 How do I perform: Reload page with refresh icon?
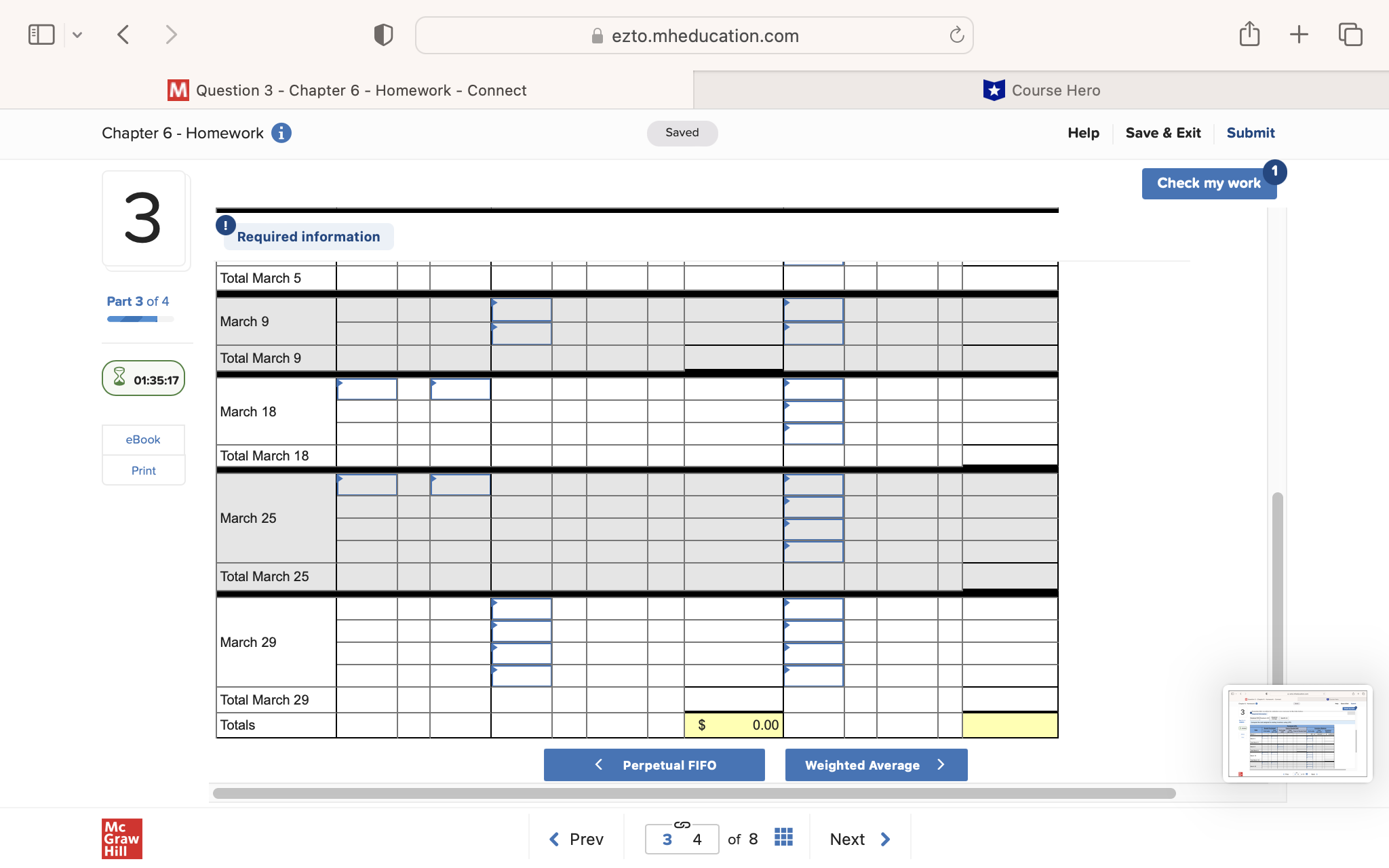click(956, 35)
